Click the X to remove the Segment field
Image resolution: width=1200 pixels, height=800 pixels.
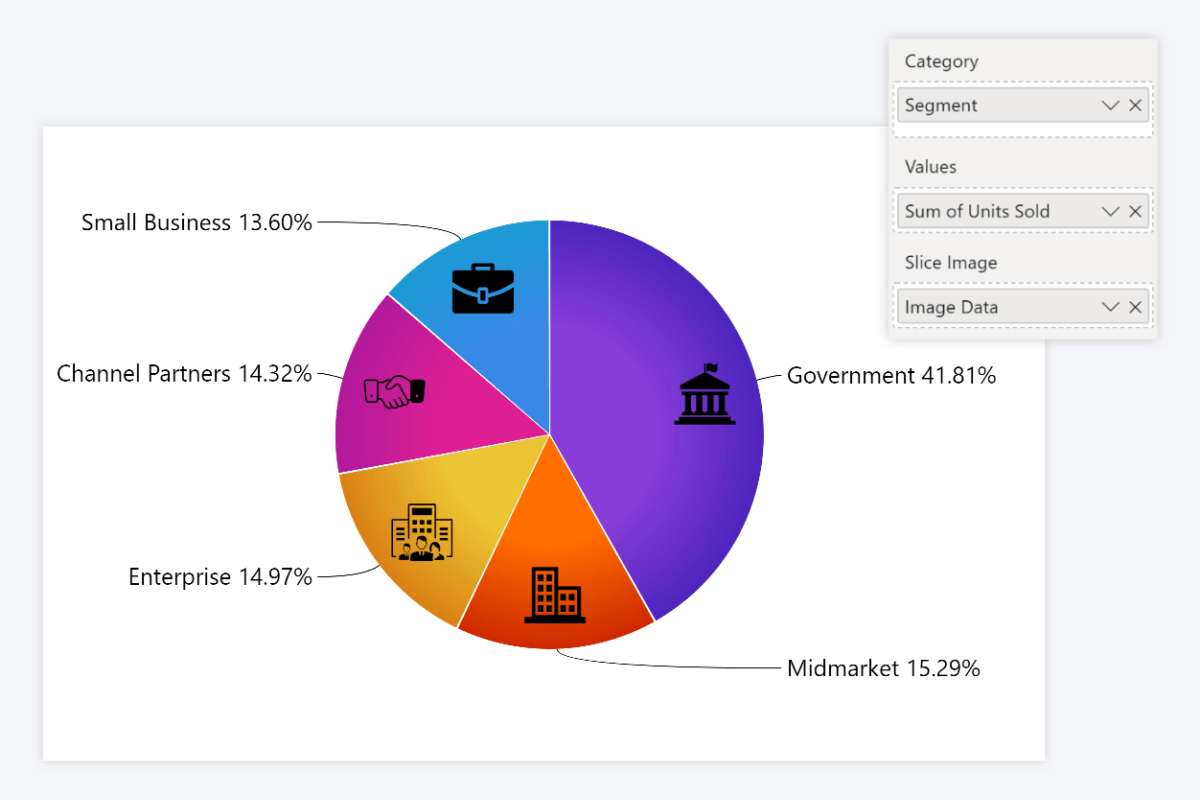(x=1136, y=104)
